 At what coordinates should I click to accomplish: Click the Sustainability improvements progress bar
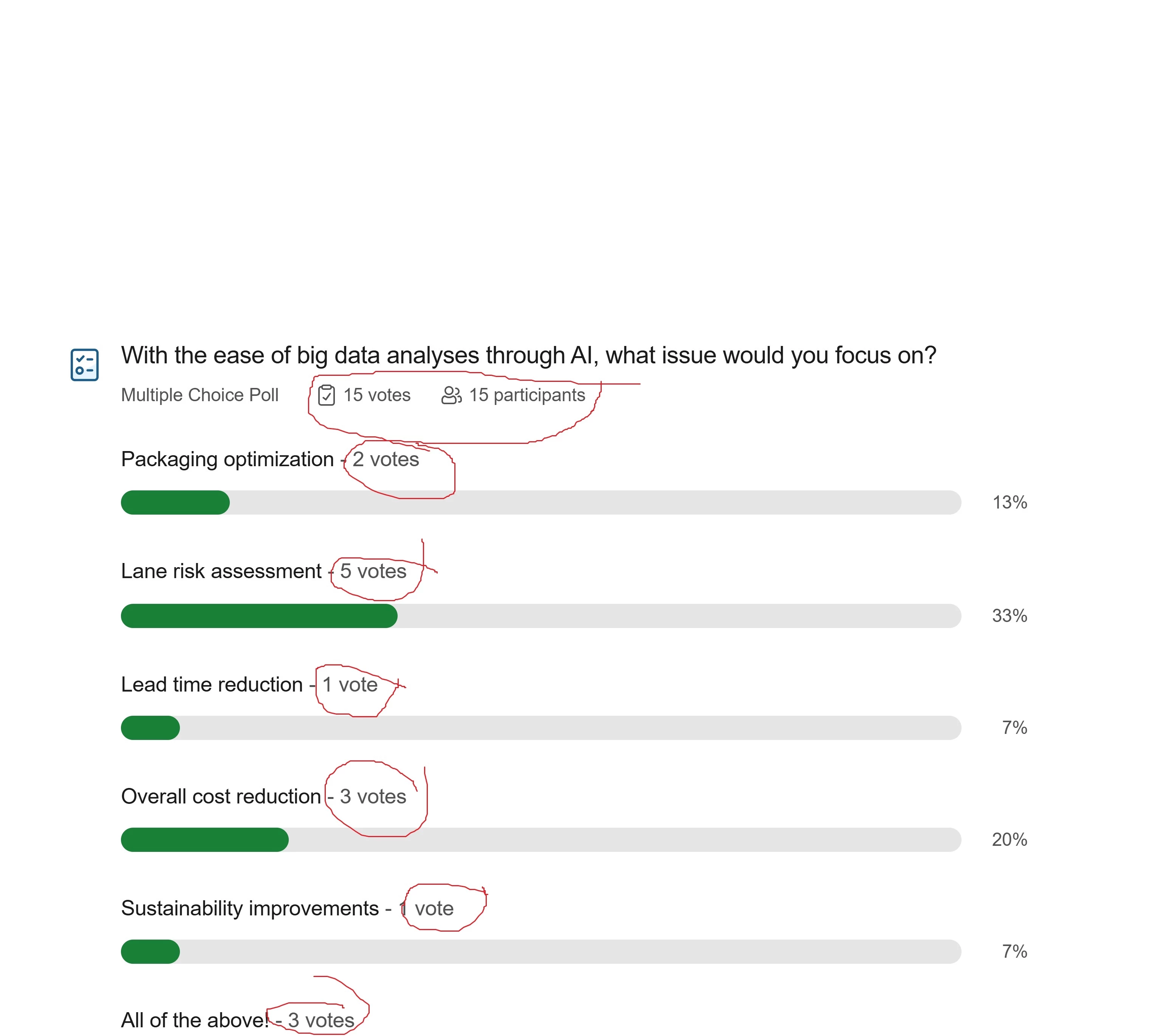click(x=541, y=951)
